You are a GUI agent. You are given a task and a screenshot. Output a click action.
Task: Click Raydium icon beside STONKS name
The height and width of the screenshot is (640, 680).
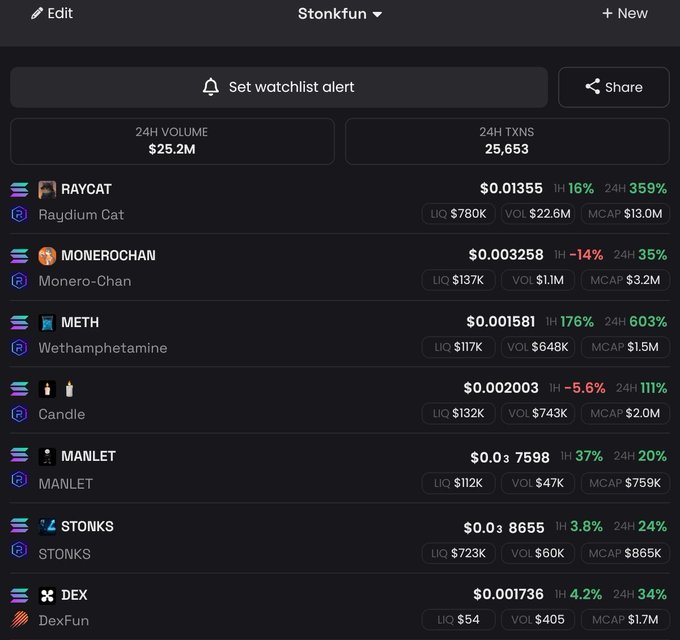click(19, 550)
